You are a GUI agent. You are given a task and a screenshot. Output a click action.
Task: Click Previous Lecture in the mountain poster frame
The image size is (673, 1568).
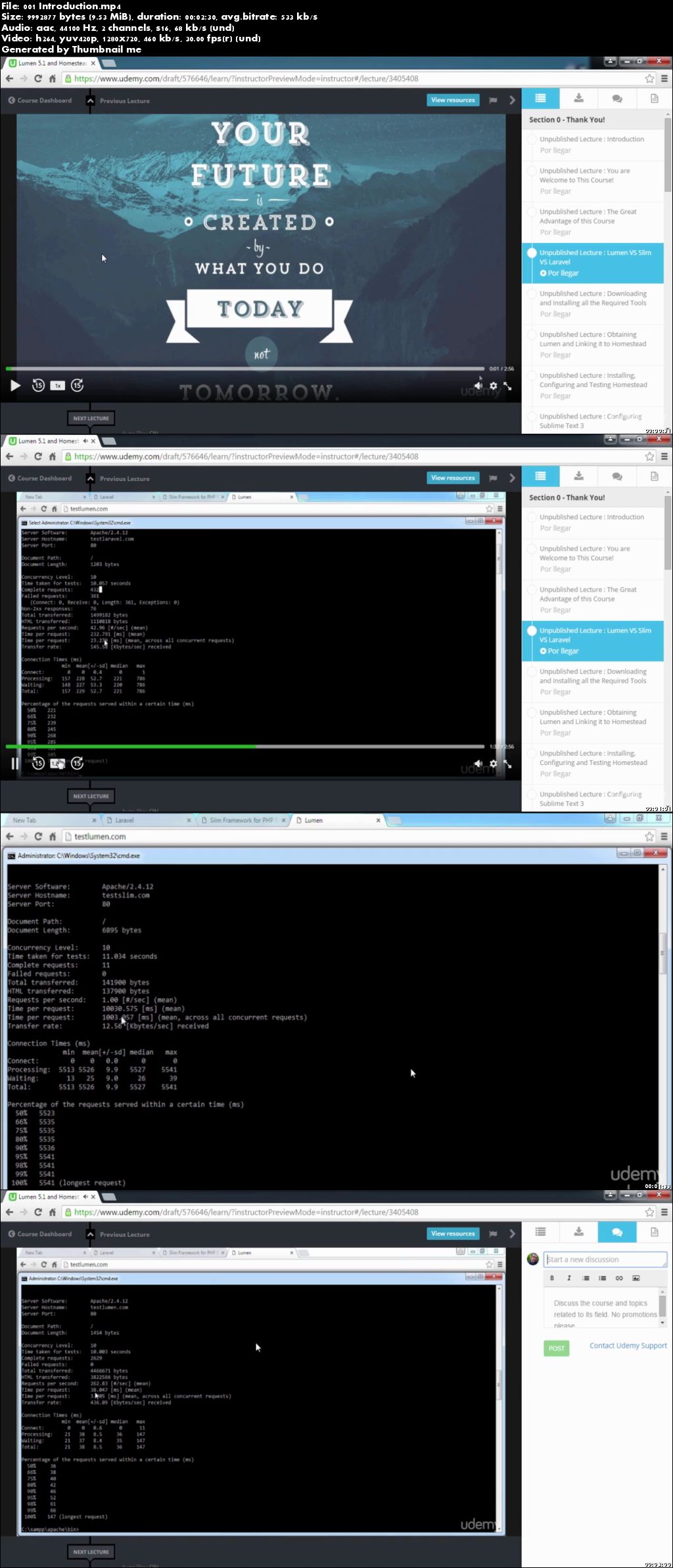click(x=124, y=101)
